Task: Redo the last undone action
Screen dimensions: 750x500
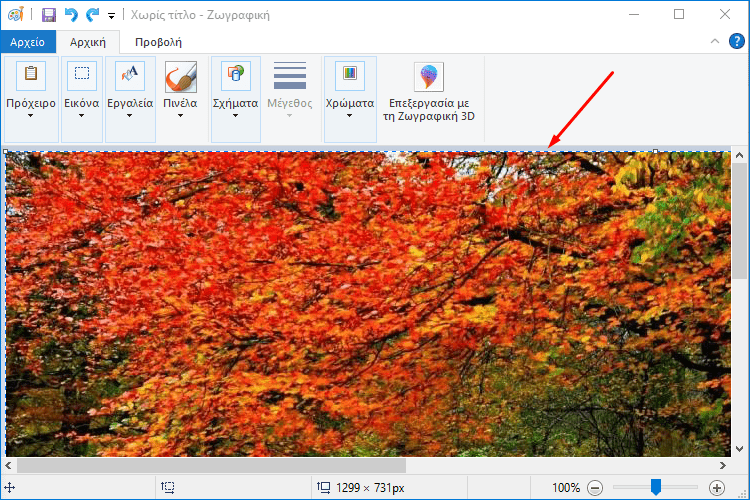Action: pos(92,15)
